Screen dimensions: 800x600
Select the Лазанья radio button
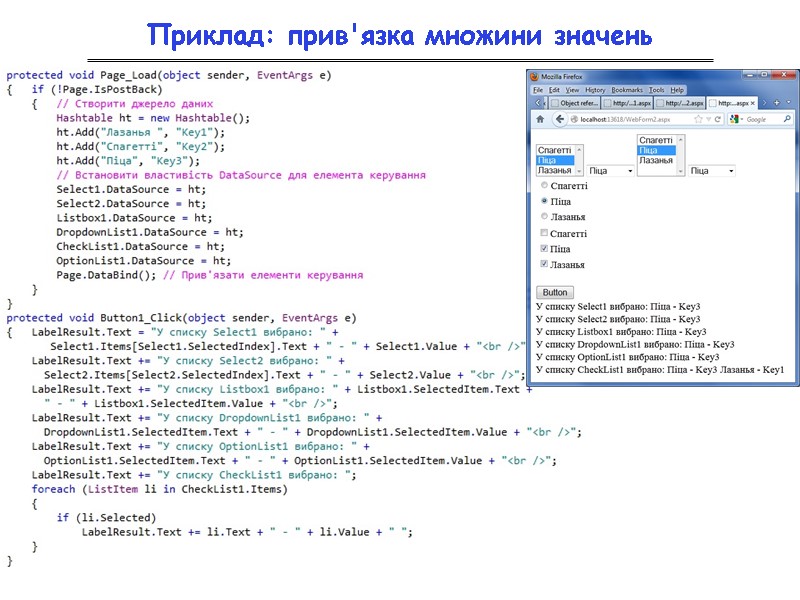544,216
